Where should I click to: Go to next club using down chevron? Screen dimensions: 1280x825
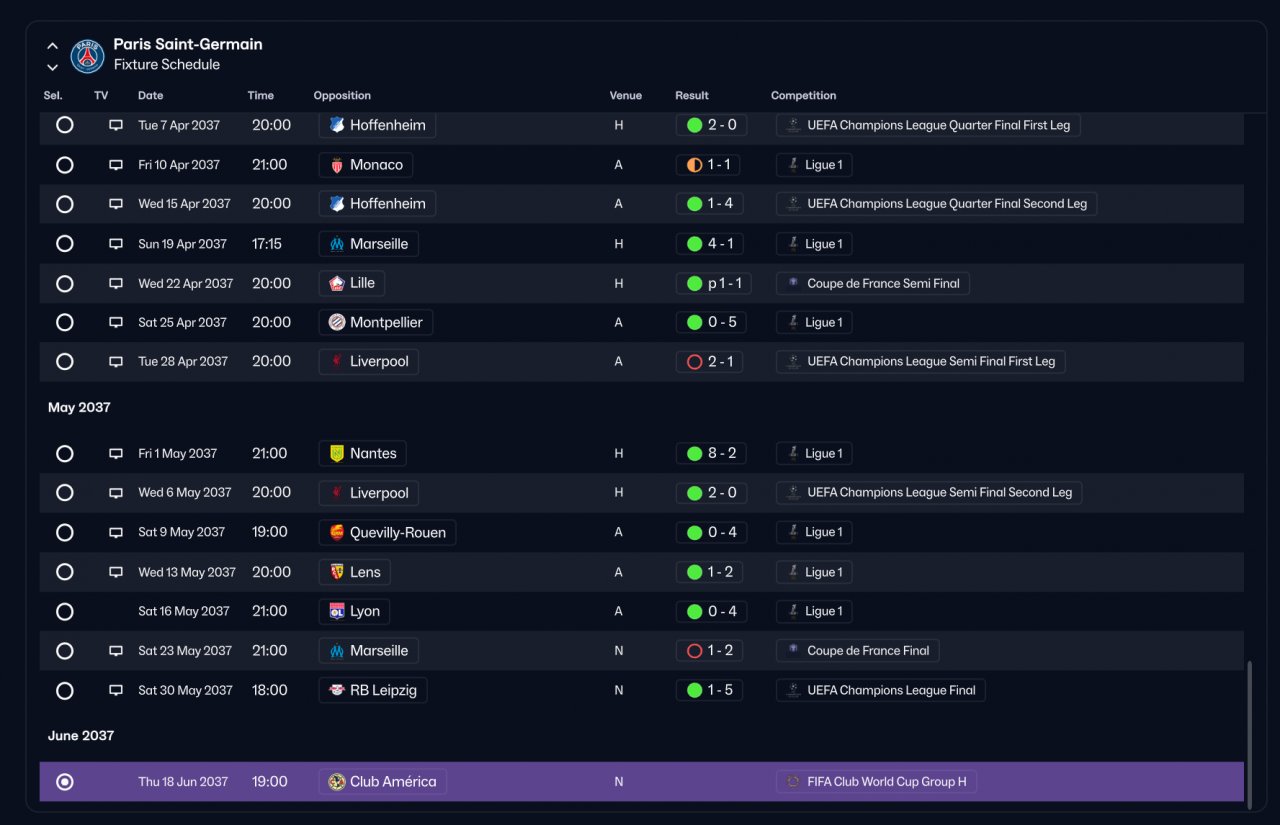click(53, 68)
